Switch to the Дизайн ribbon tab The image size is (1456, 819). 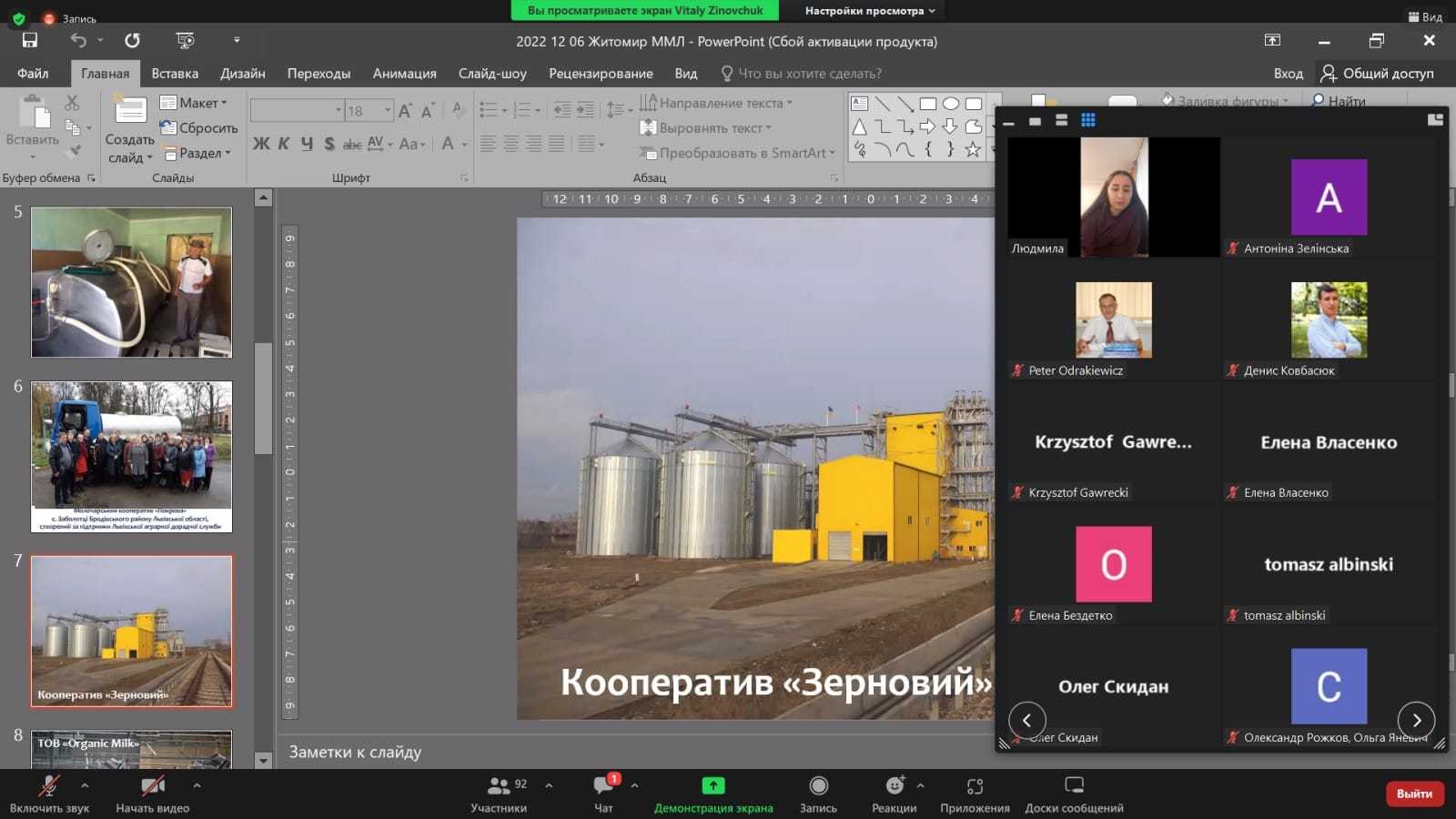coord(242,74)
